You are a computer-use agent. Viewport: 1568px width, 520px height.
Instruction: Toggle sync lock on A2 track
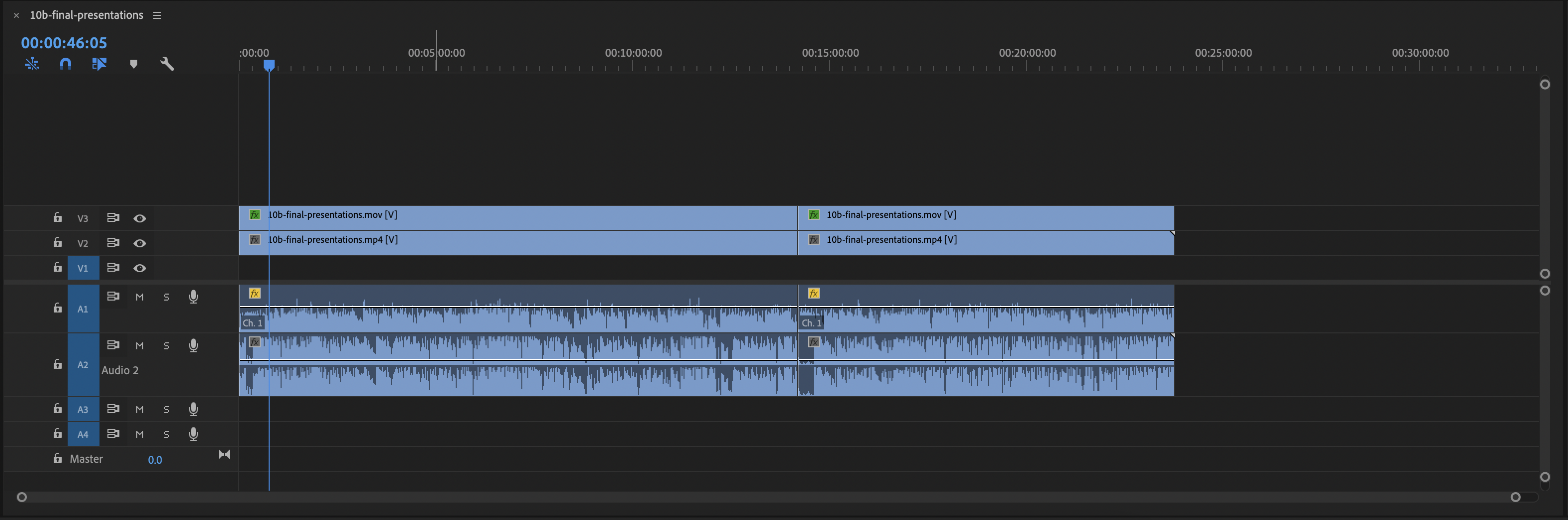[x=113, y=345]
